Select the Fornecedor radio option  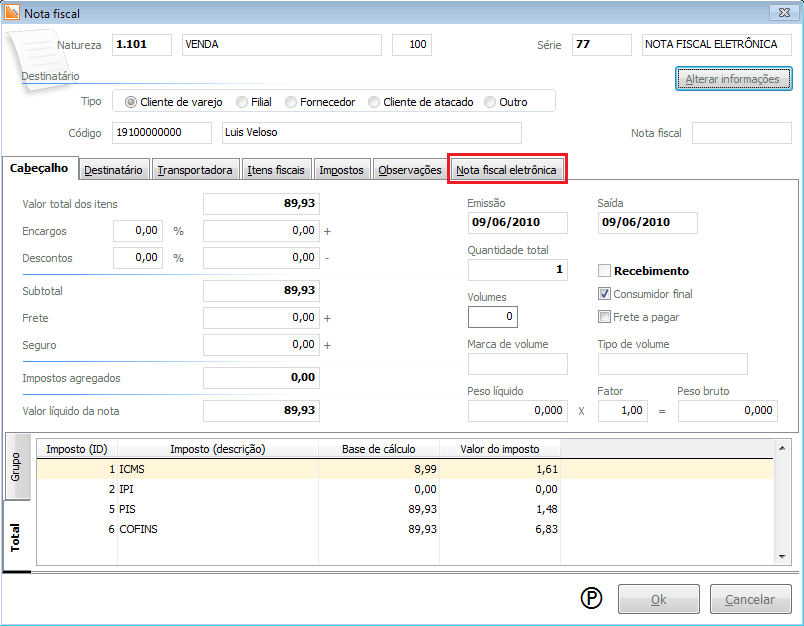[x=291, y=102]
